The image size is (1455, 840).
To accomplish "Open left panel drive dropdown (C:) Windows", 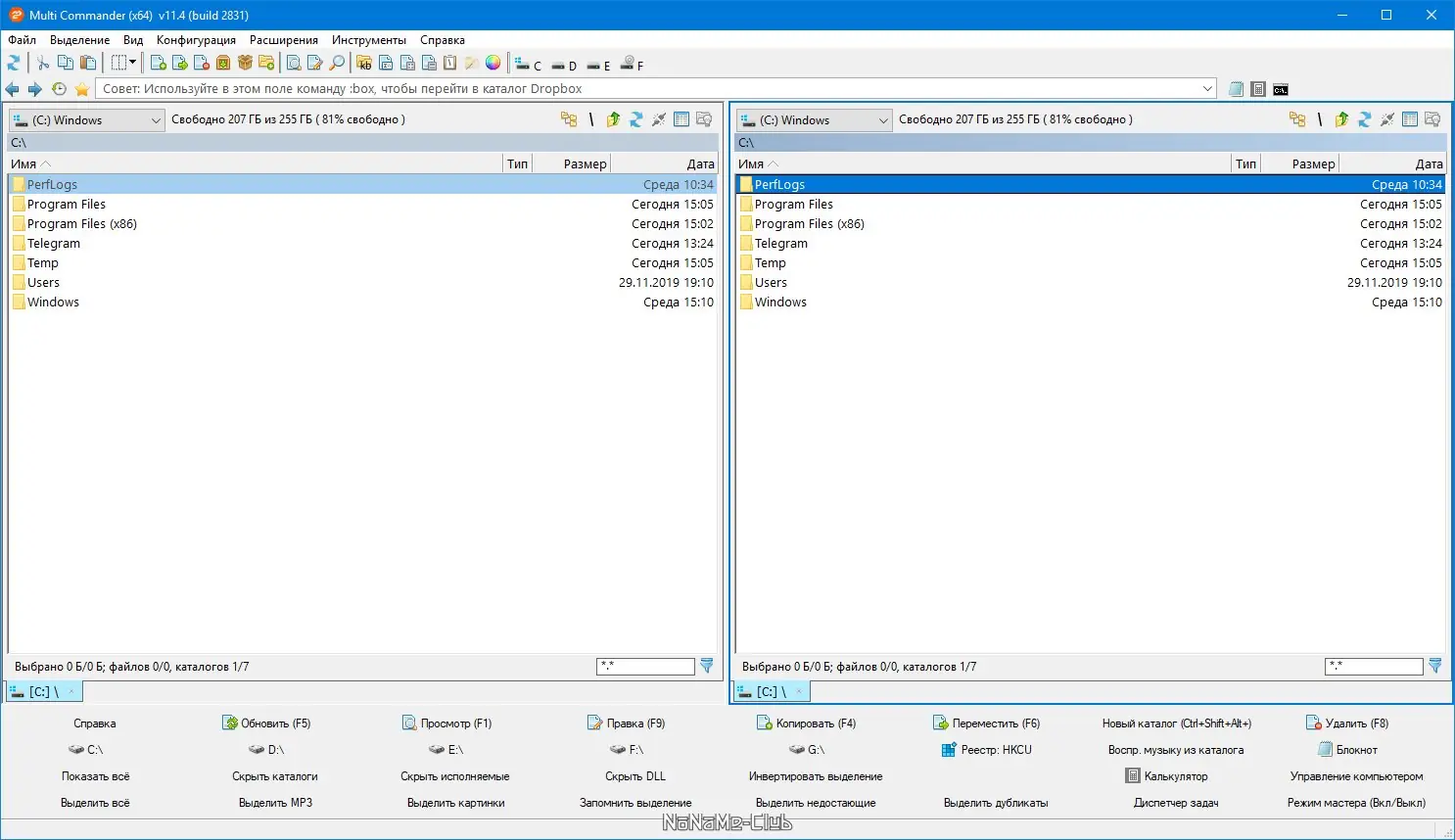I will coord(86,120).
